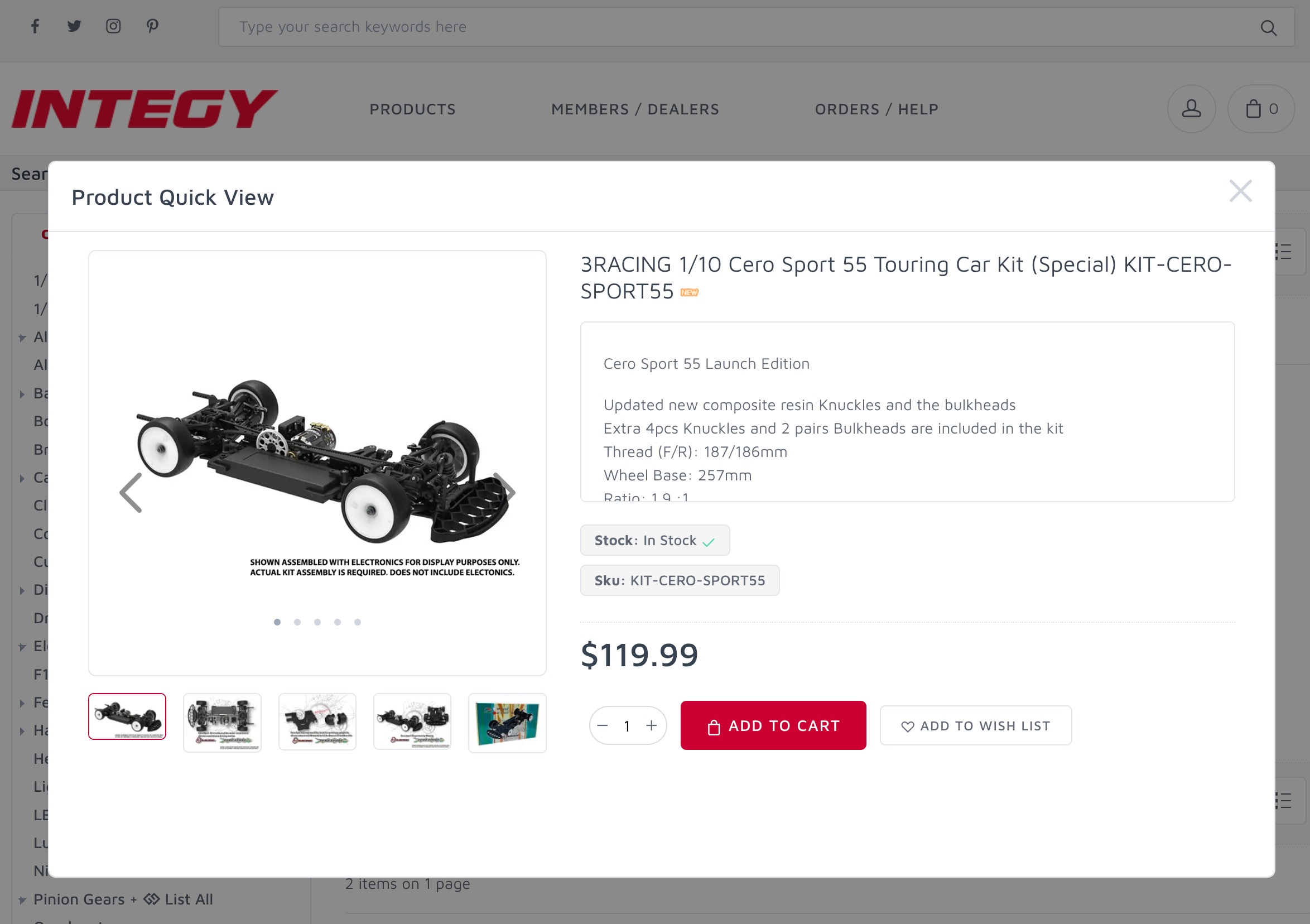Show the previous product image
The width and height of the screenshot is (1310, 924).
click(x=131, y=493)
